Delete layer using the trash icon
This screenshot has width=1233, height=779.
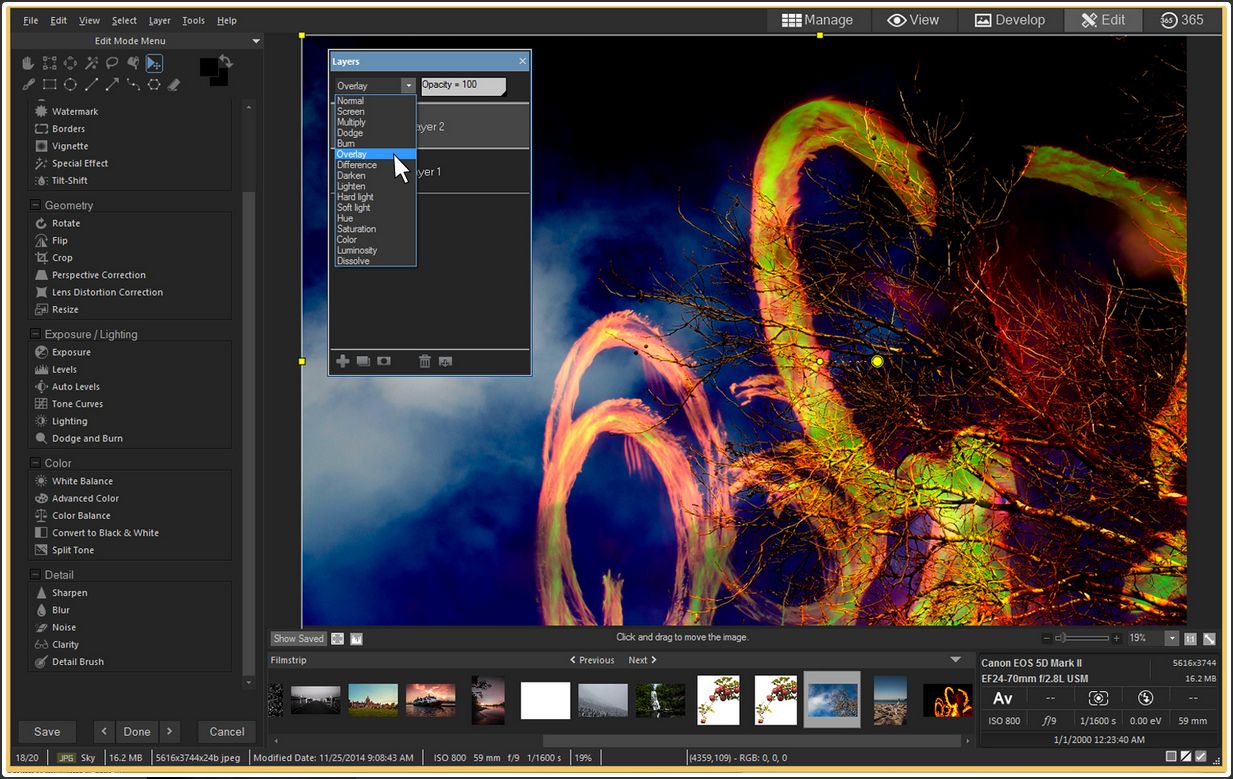[x=425, y=361]
